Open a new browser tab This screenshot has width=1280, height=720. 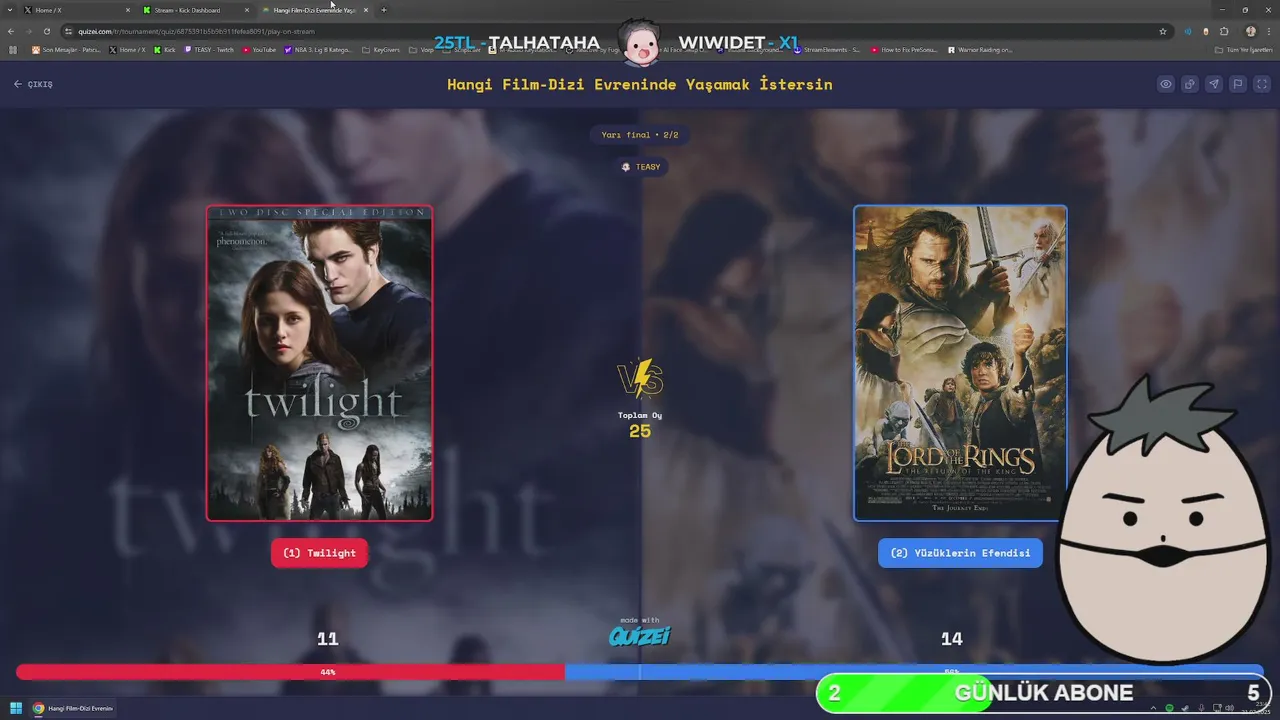pos(384,10)
